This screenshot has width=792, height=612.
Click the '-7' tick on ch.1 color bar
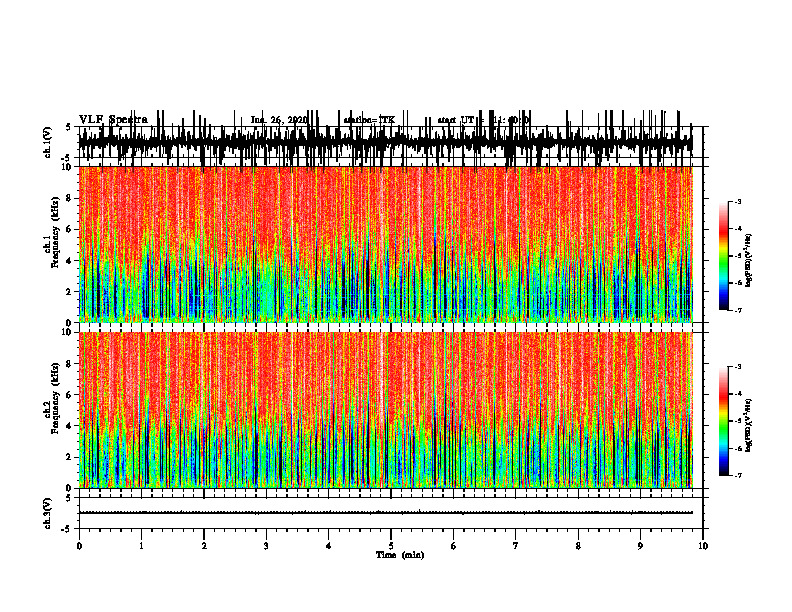tap(738, 310)
